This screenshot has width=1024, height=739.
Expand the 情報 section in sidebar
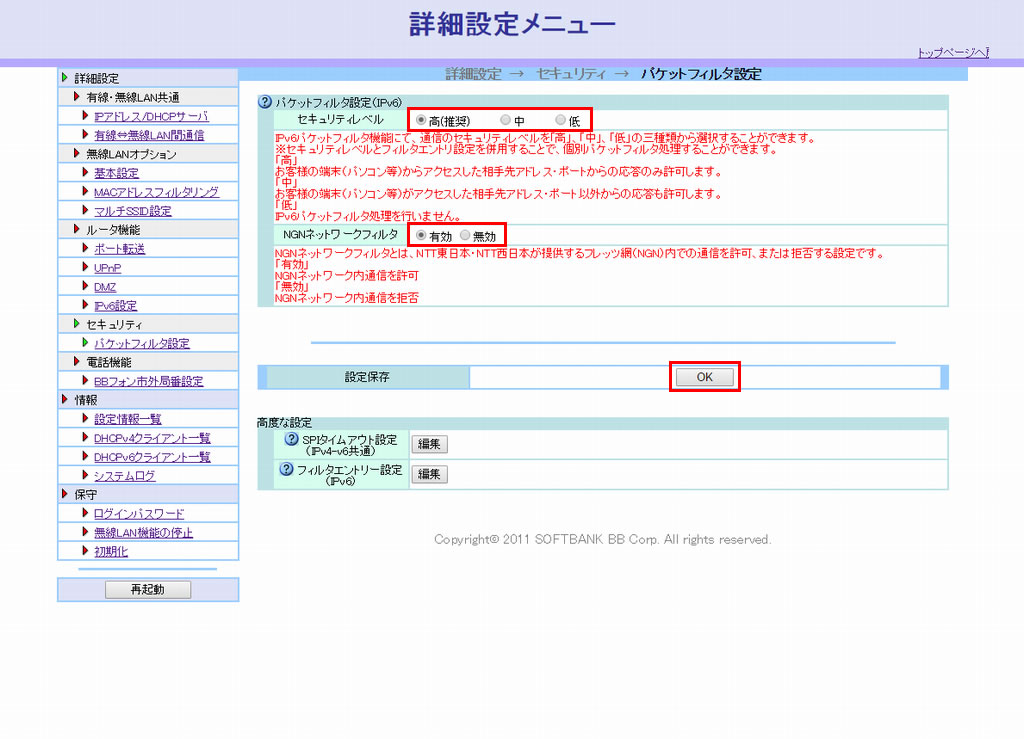(x=66, y=400)
